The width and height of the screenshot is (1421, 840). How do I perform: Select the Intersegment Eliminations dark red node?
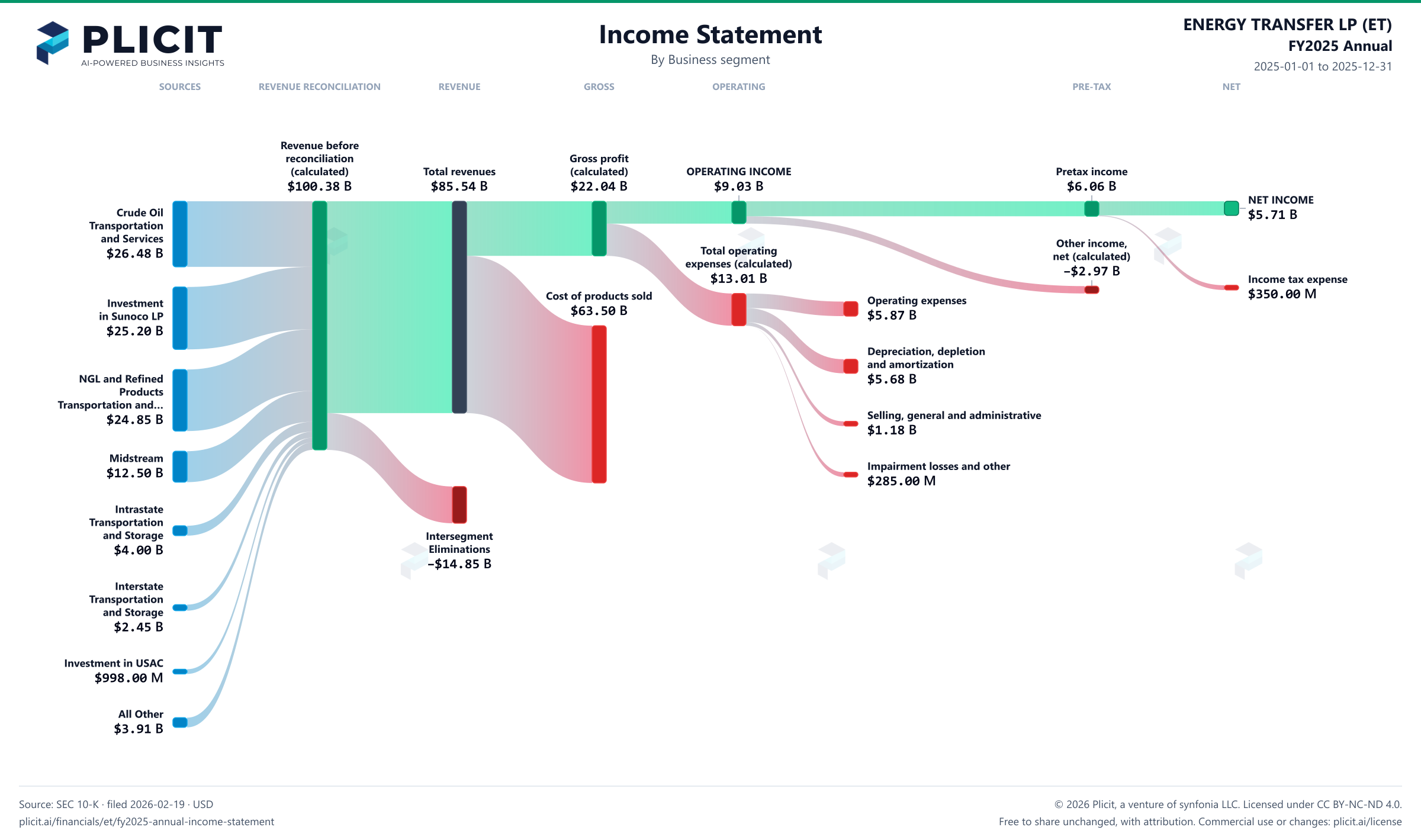pos(459,505)
